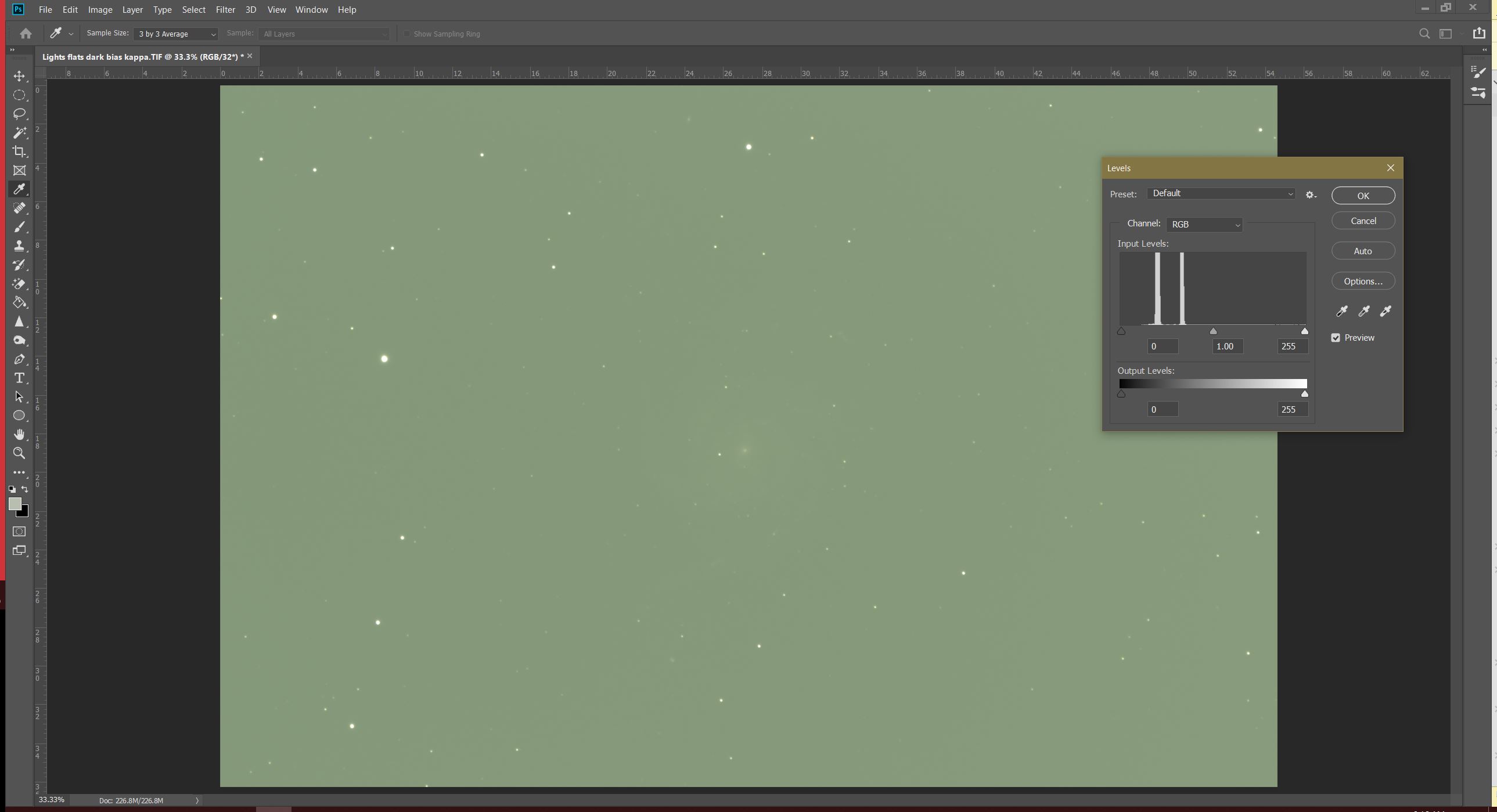Image resolution: width=1497 pixels, height=812 pixels.
Task: Open Levels preset options gear
Action: click(1311, 195)
